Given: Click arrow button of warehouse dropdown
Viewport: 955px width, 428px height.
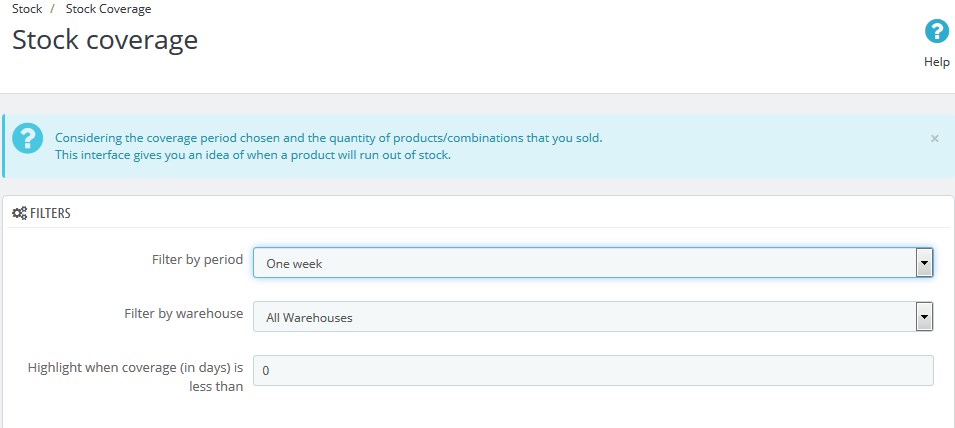Looking at the screenshot, I should tap(925, 317).
